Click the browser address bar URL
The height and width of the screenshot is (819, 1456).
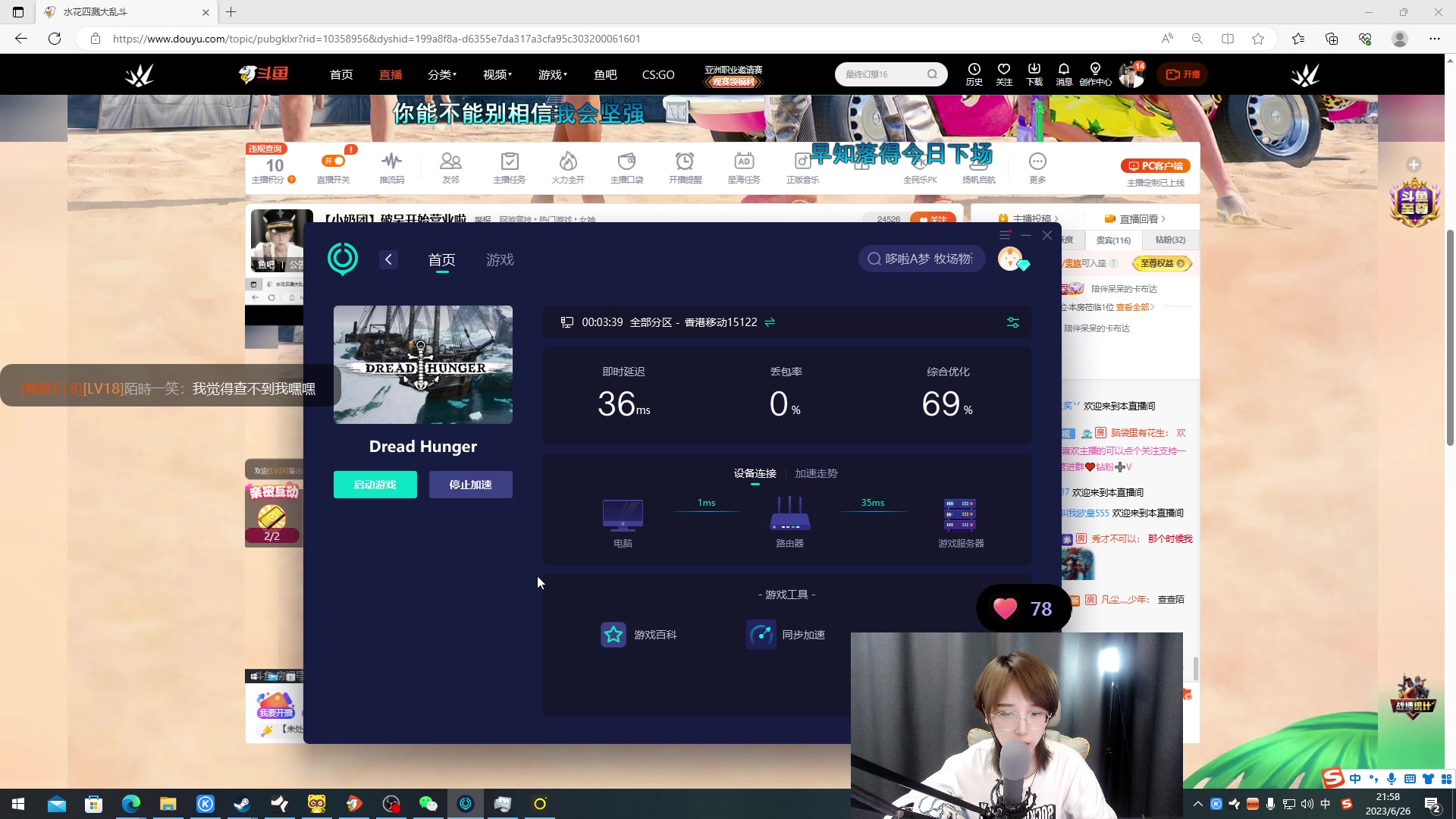click(x=377, y=39)
